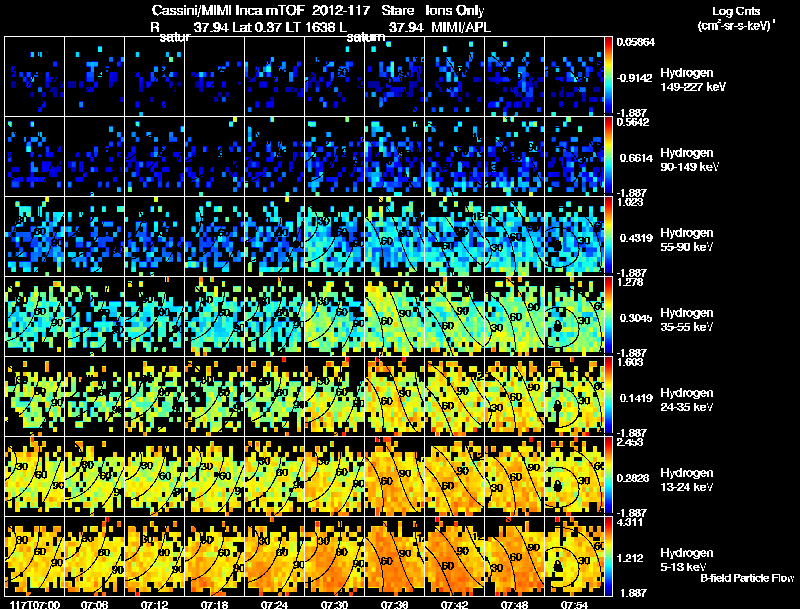The image size is (800, 609).
Task: Click the '2.453' color scale value
Action: [630, 442]
